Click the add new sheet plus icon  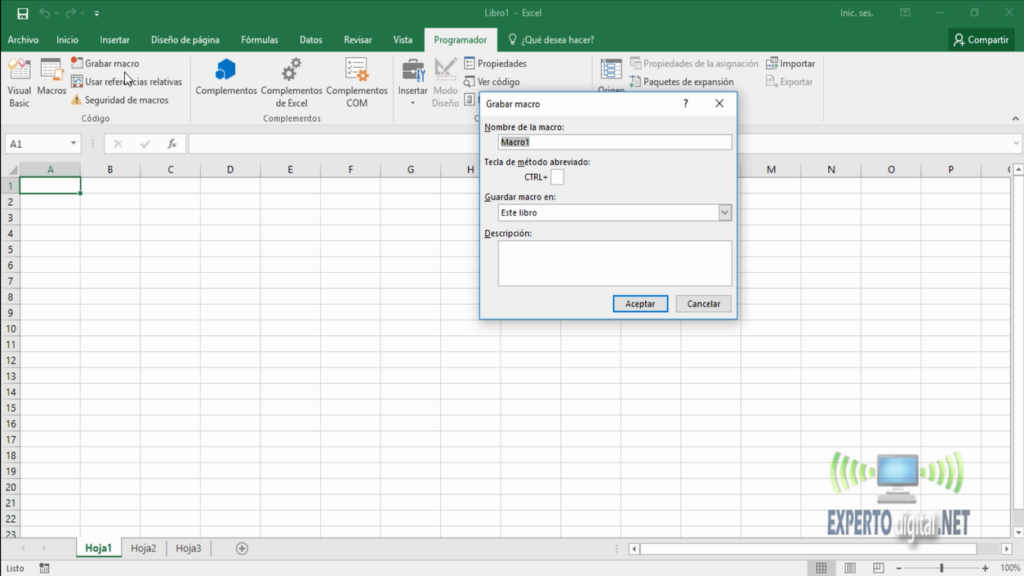242,548
